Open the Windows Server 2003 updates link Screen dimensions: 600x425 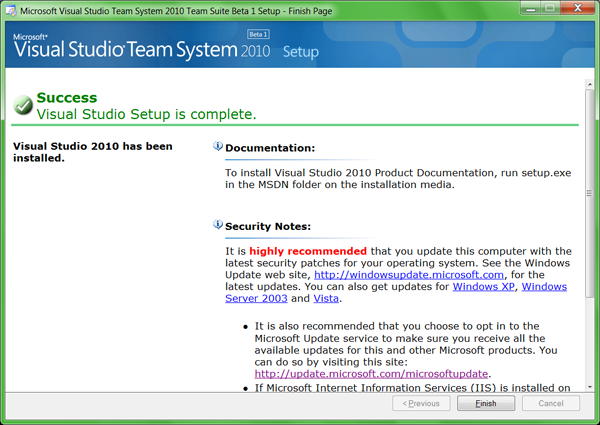point(256,298)
